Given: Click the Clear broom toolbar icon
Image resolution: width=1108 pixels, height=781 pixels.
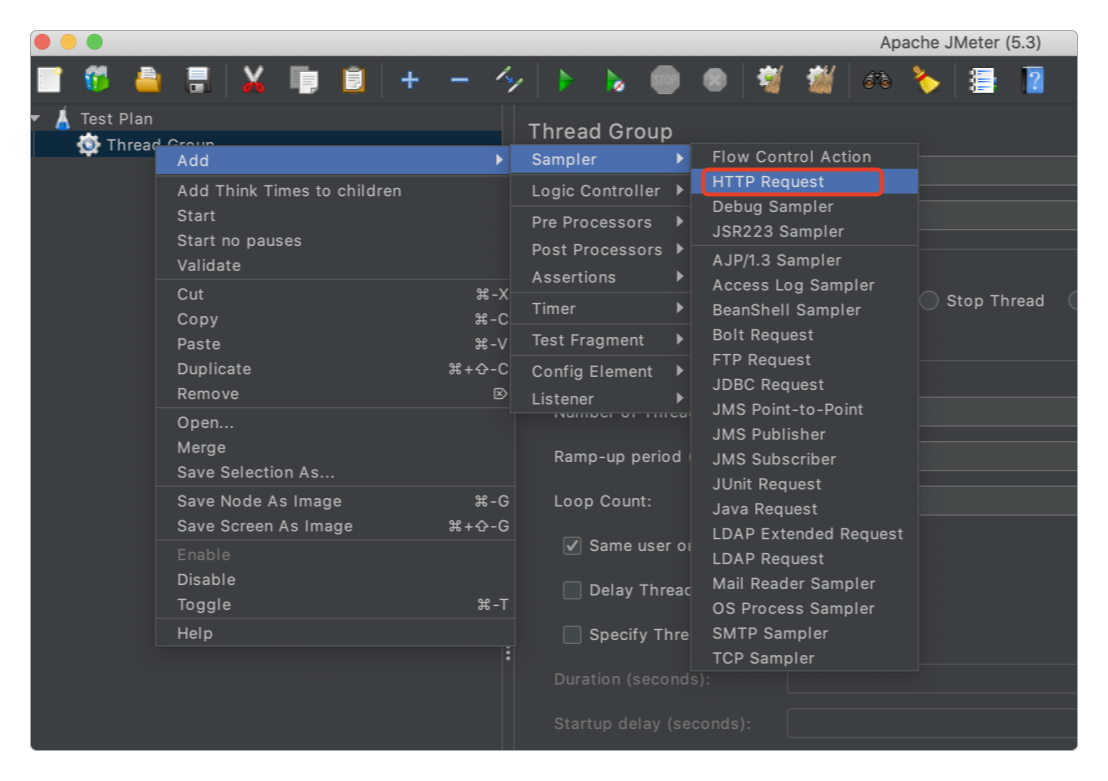Looking at the screenshot, I should click(770, 80).
